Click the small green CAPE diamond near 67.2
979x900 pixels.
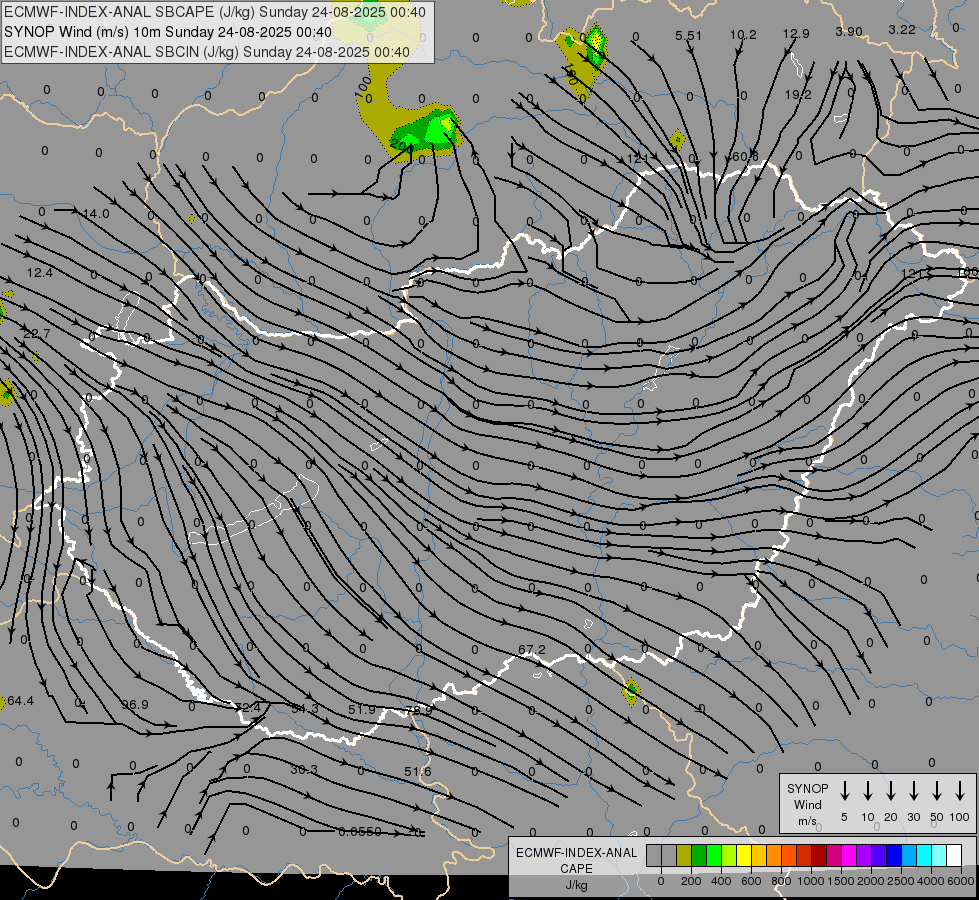[x=632, y=691]
